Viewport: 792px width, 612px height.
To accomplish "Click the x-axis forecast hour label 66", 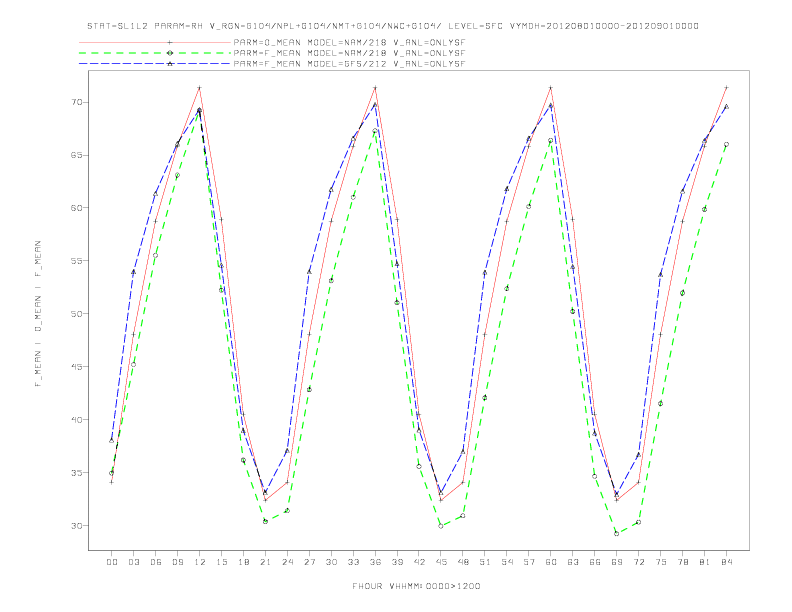I will 595,562.
